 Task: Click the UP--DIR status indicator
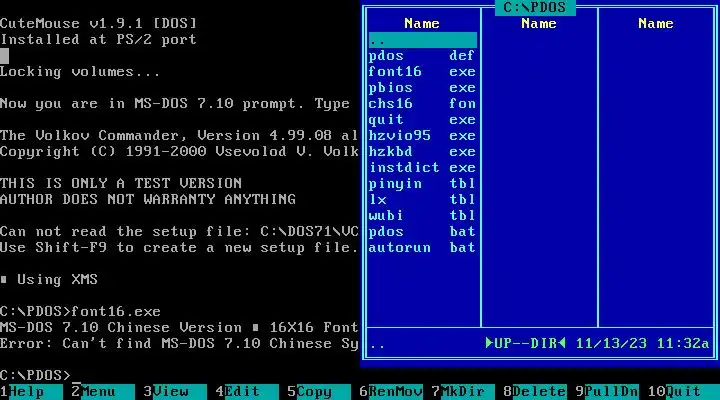pyautogui.click(x=526, y=344)
